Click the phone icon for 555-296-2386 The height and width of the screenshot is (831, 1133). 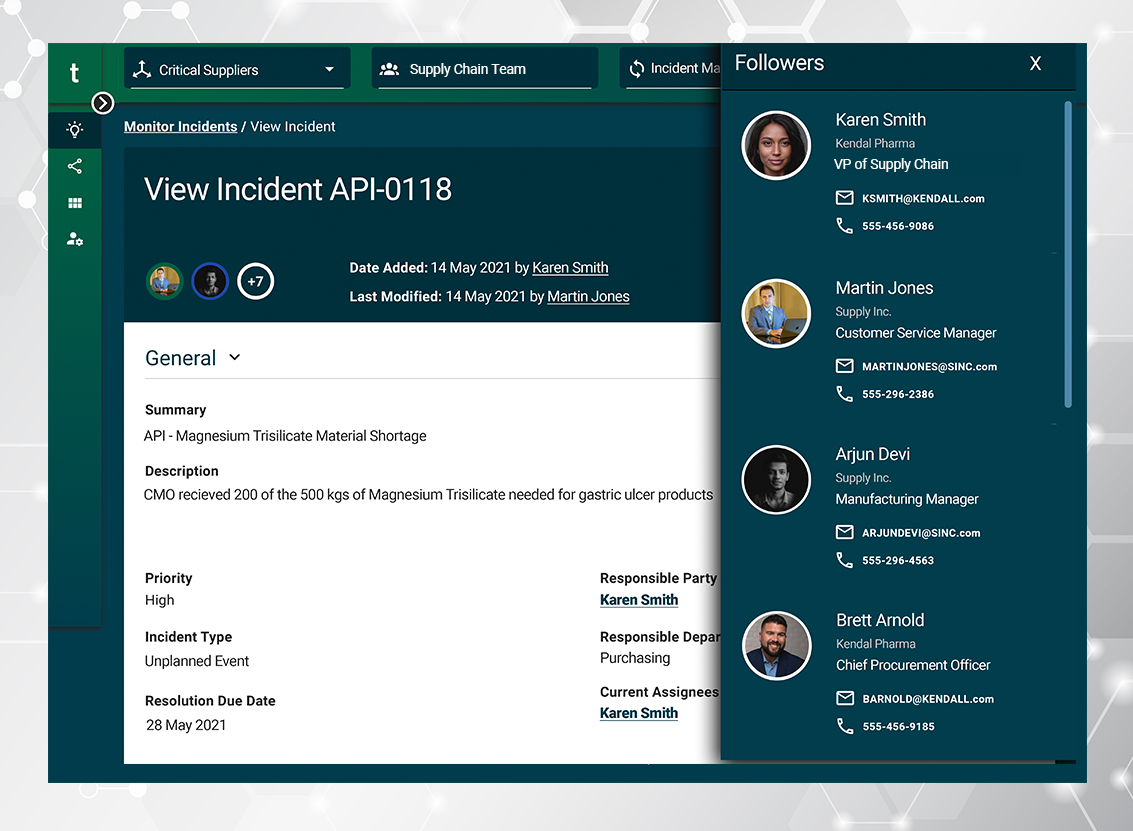tap(845, 394)
